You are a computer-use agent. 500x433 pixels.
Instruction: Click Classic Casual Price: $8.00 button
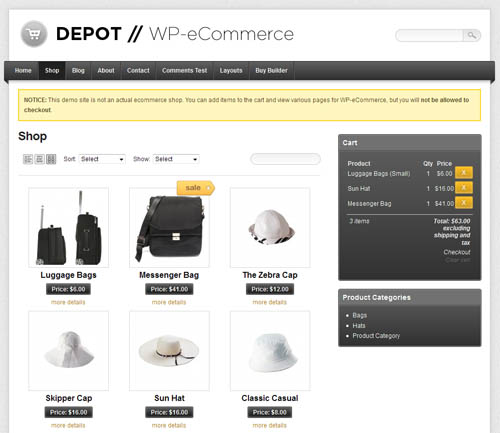click(270, 412)
